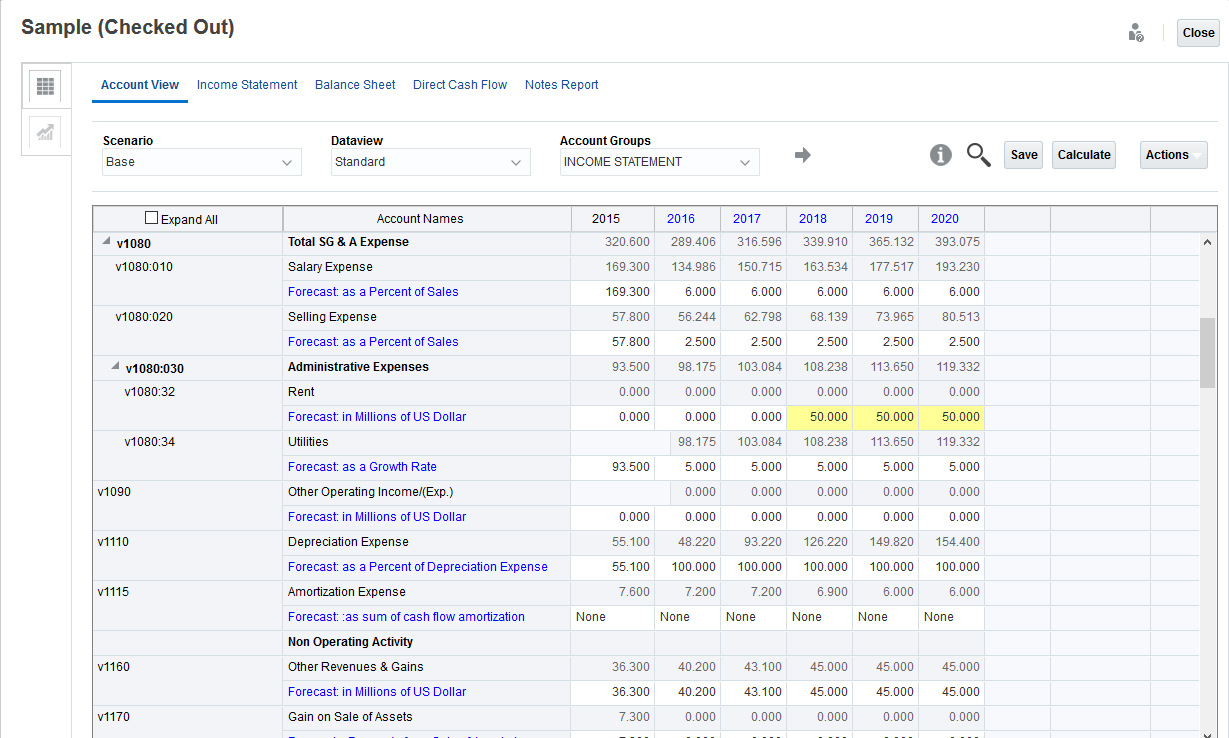Open the Scenario dropdown showing Base
The width and height of the screenshot is (1229, 738).
pyautogui.click(x=200, y=162)
